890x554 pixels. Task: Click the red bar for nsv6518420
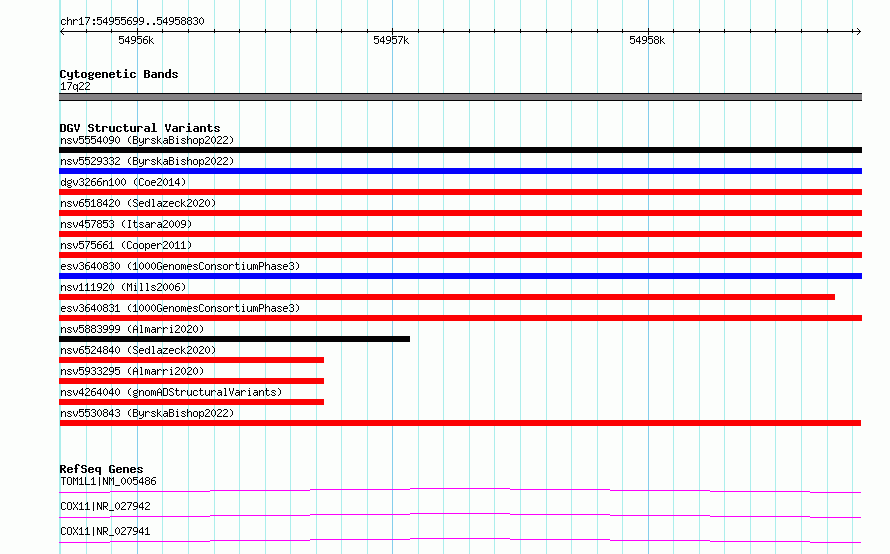[x=460, y=213]
